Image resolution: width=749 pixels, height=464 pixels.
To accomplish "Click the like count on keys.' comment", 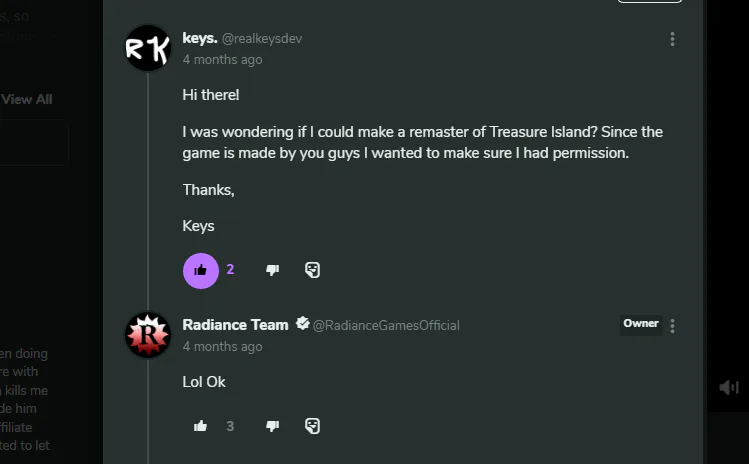I will [230, 270].
